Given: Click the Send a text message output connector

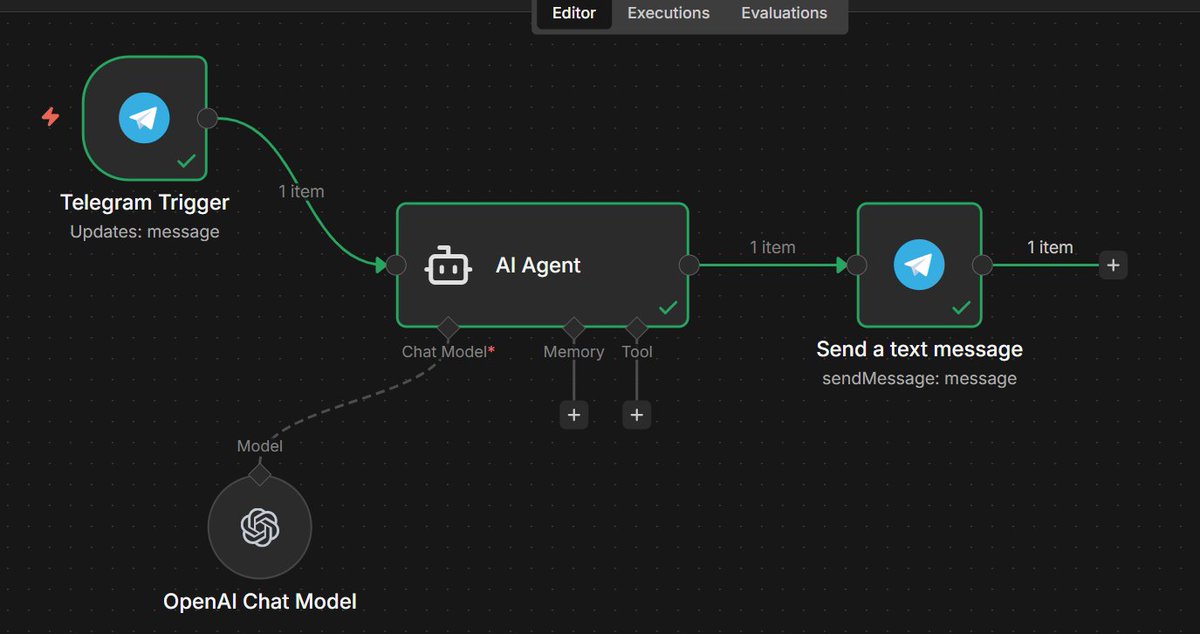Looking at the screenshot, I should 983,265.
